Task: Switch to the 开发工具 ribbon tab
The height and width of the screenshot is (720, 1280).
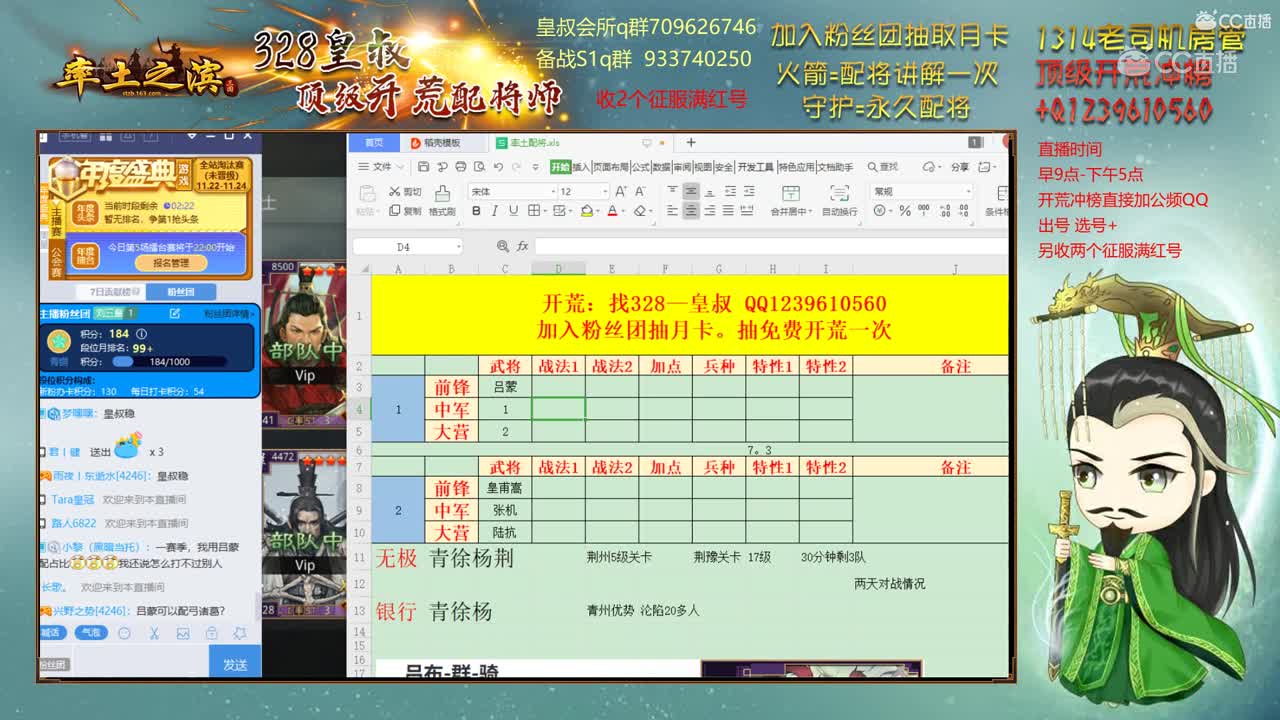Action: (x=755, y=167)
